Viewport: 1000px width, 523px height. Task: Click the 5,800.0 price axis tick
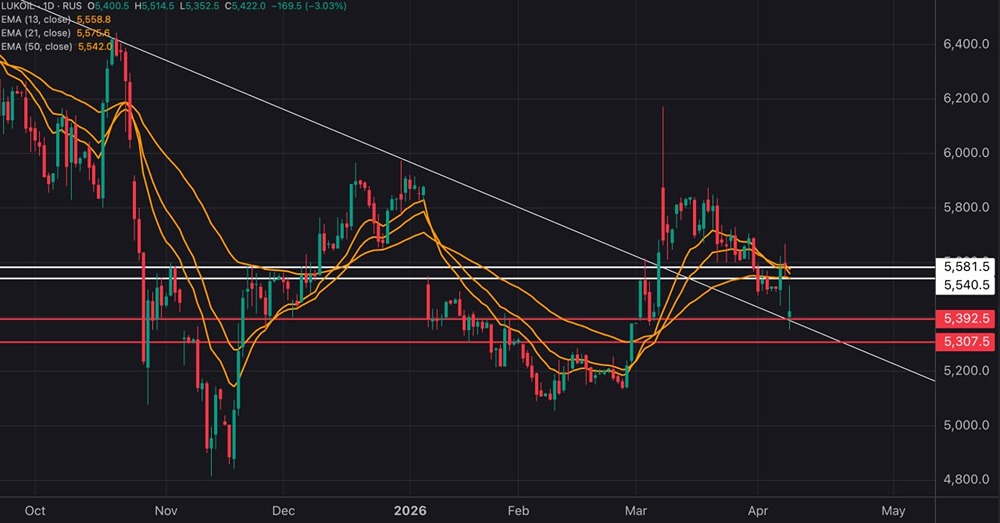966,207
